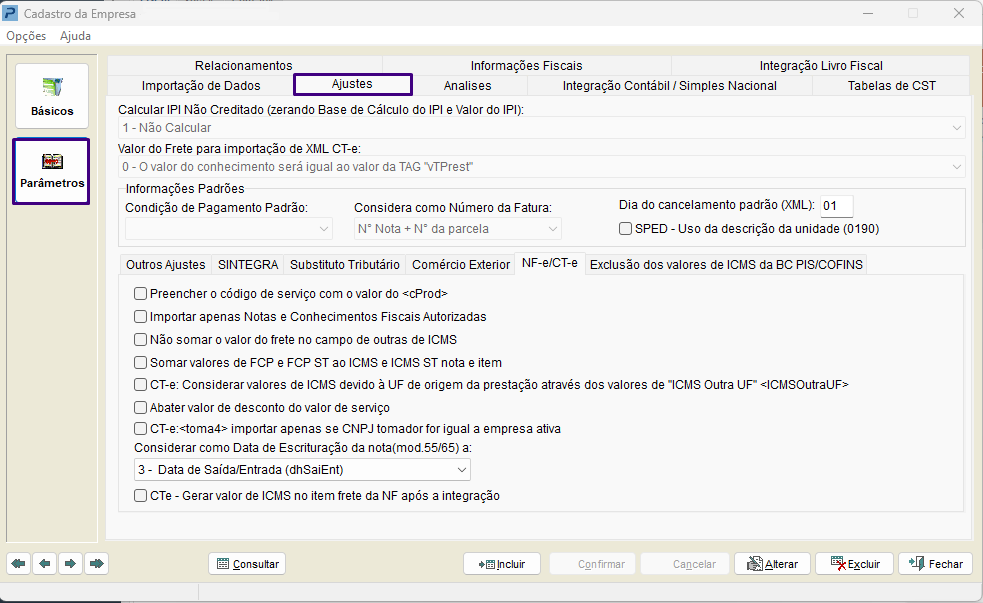This screenshot has width=983, height=603.
Task: Click the Consultar button
Action: tap(248, 564)
